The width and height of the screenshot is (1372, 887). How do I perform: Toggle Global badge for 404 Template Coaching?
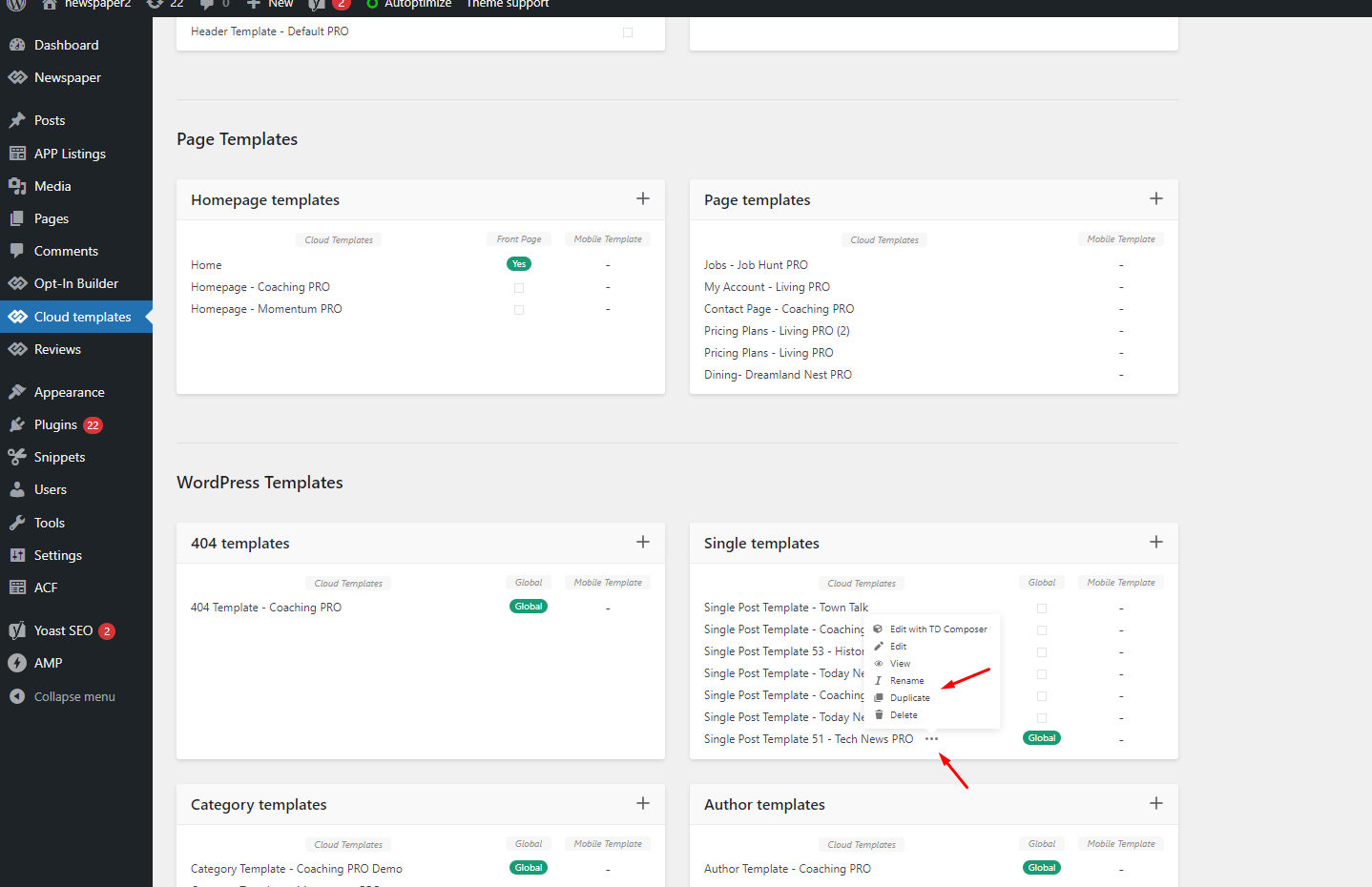(x=529, y=607)
